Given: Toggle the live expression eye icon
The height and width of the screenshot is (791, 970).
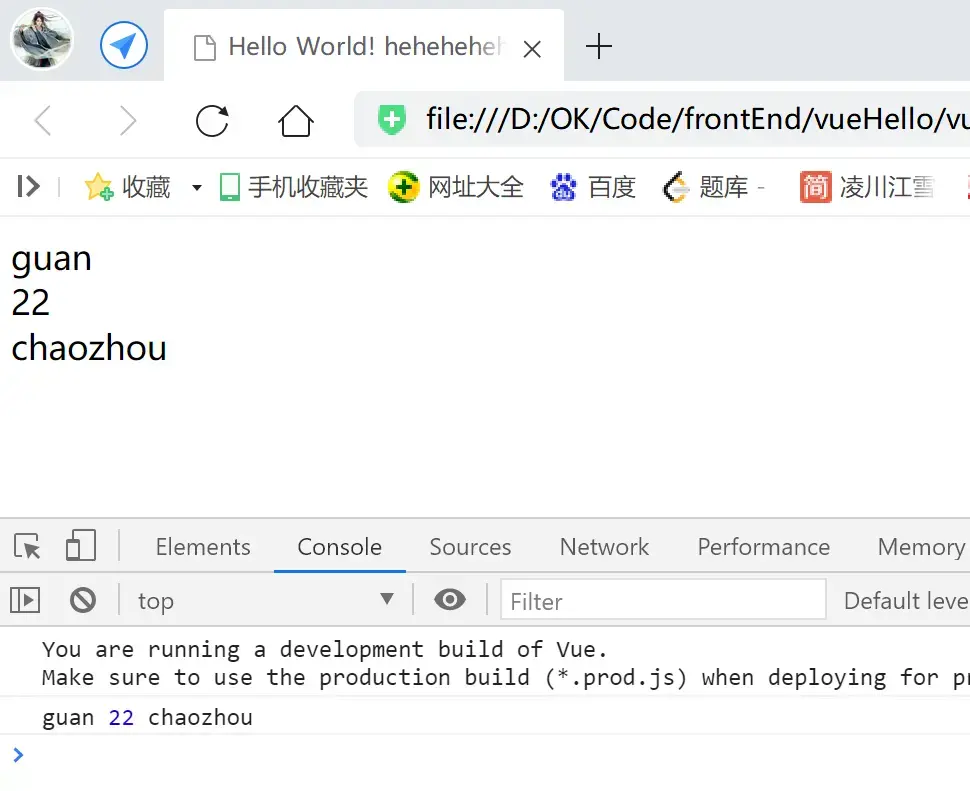Looking at the screenshot, I should 450,599.
